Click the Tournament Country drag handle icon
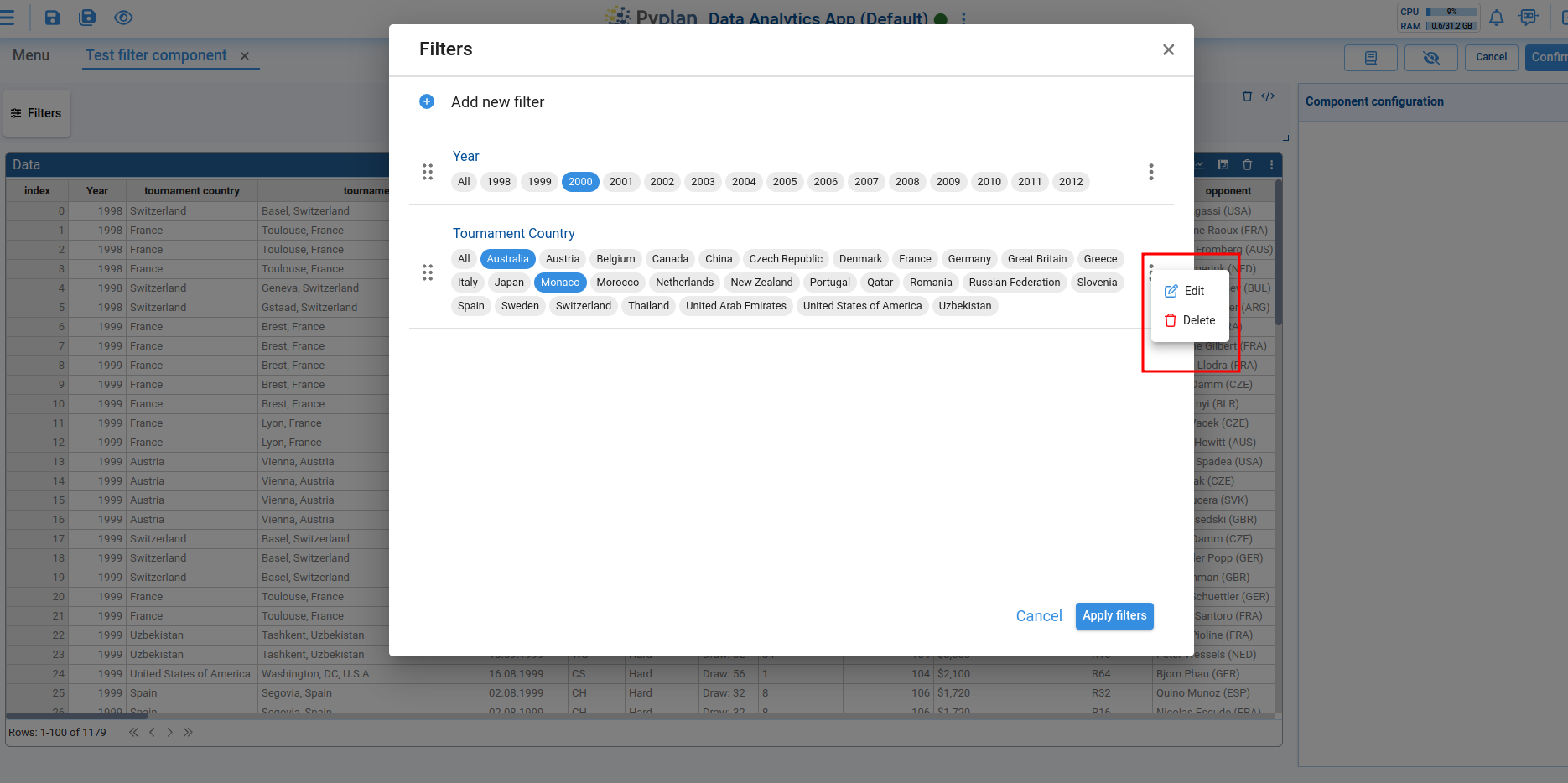The image size is (1568, 783). click(428, 272)
